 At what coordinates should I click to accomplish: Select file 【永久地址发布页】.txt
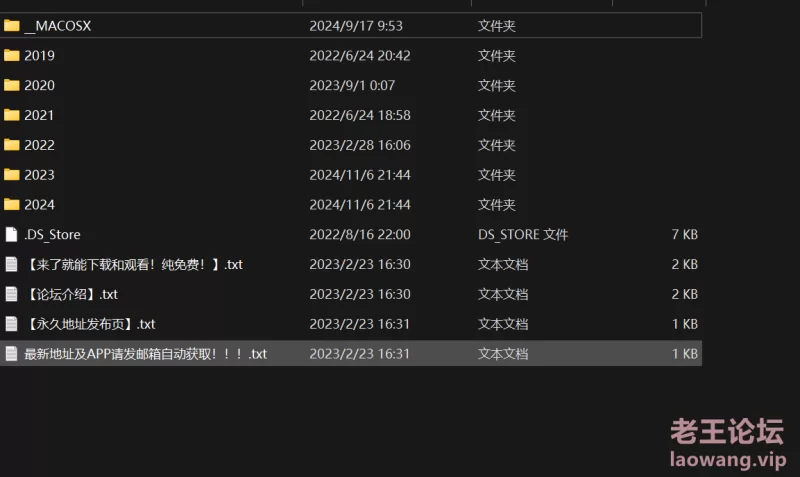[90, 324]
